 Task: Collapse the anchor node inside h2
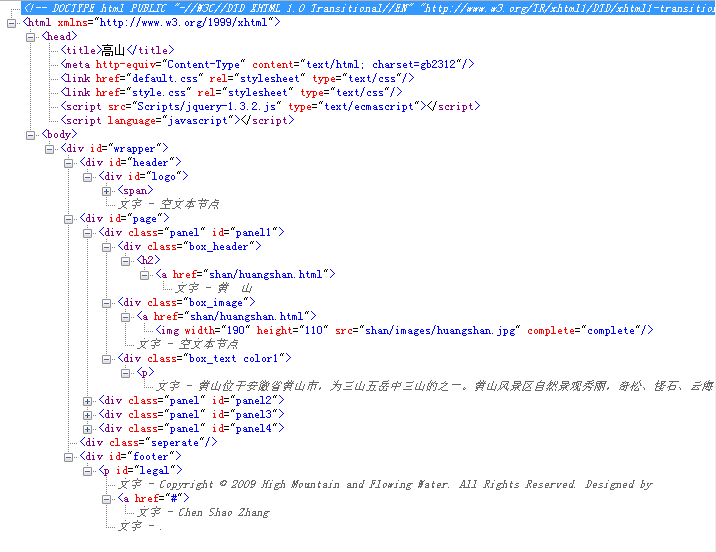point(144,275)
